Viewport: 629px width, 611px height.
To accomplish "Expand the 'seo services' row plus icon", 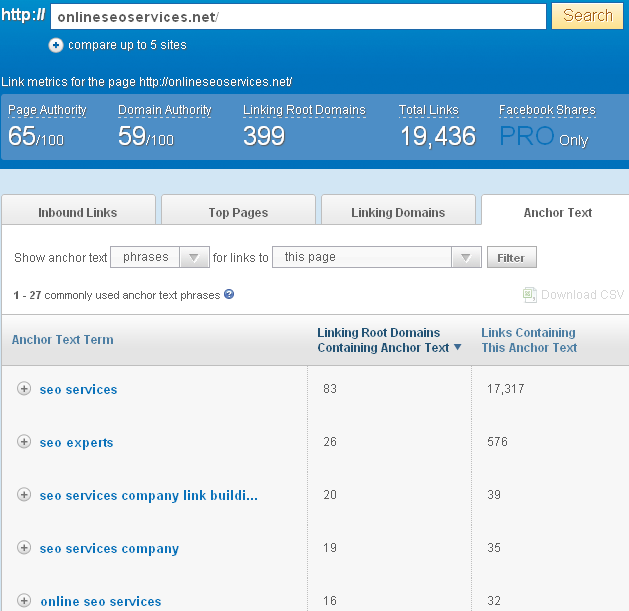I will [x=24, y=389].
